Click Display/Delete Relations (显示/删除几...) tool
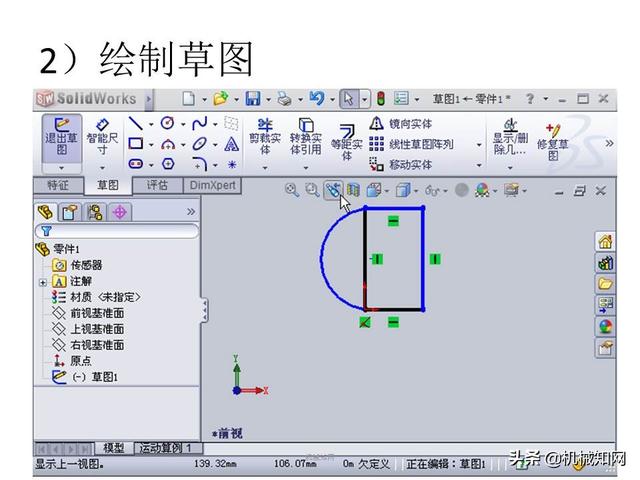The width and height of the screenshot is (640, 480). (510, 137)
